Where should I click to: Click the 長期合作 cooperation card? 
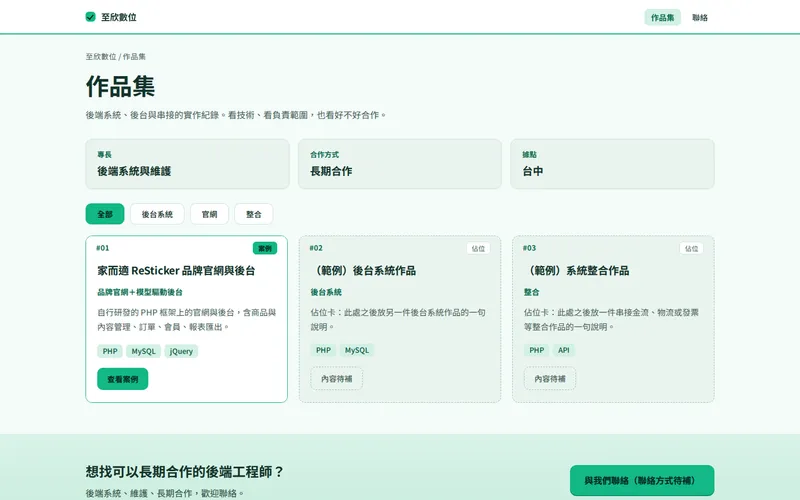coord(399,164)
